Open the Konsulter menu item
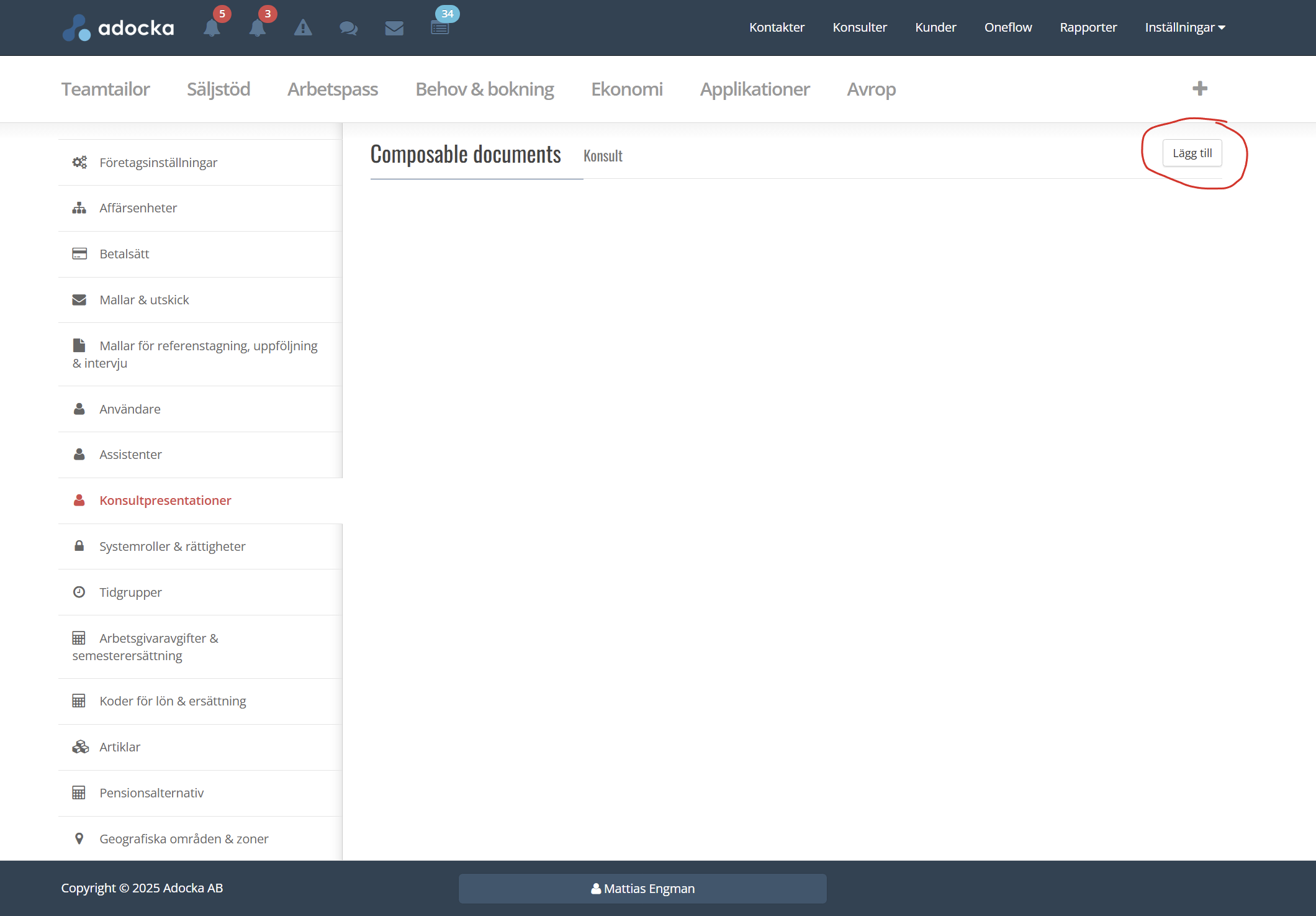Viewport: 1316px width, 916px height. pyautogui.click(x=859, y=27)
